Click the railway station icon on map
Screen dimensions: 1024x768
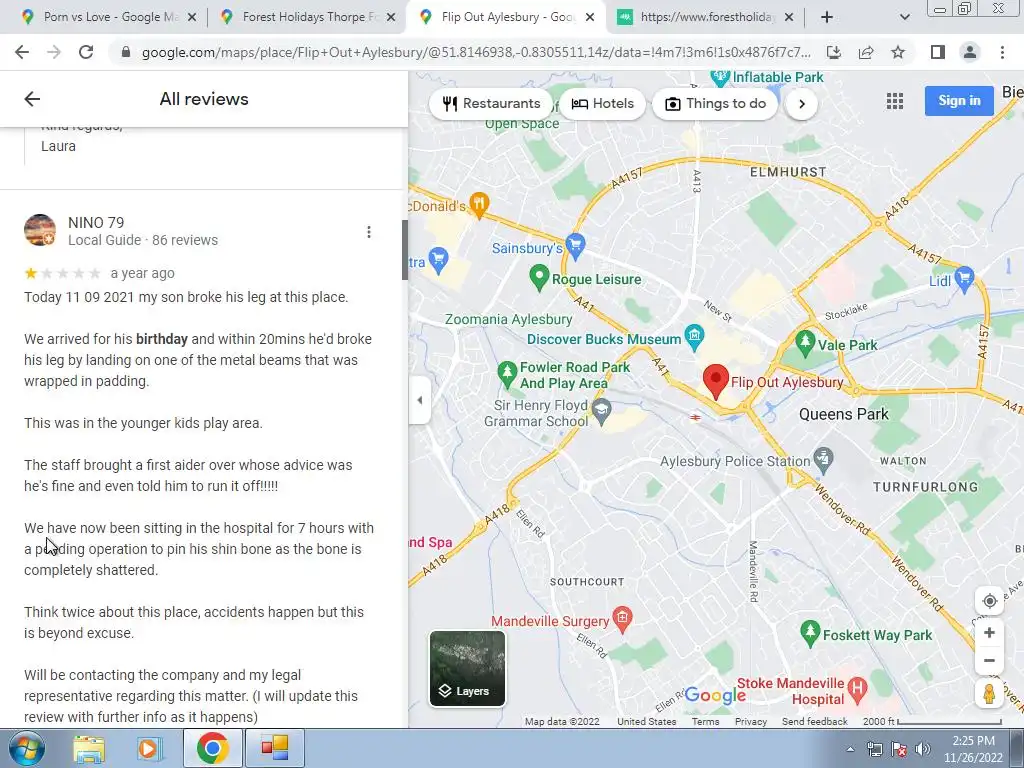pos(696,417)
